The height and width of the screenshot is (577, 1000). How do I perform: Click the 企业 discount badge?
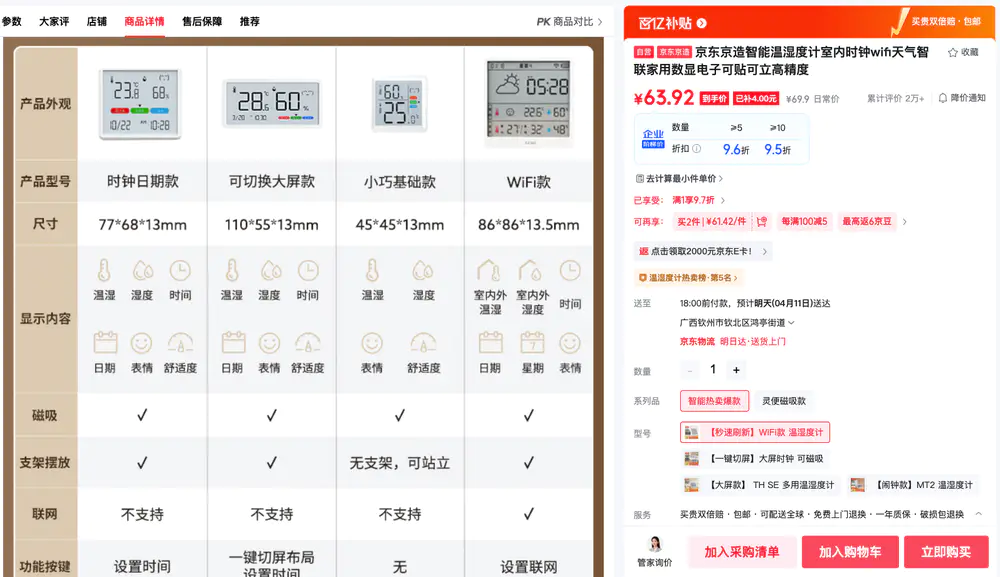[x=653, y=138]
